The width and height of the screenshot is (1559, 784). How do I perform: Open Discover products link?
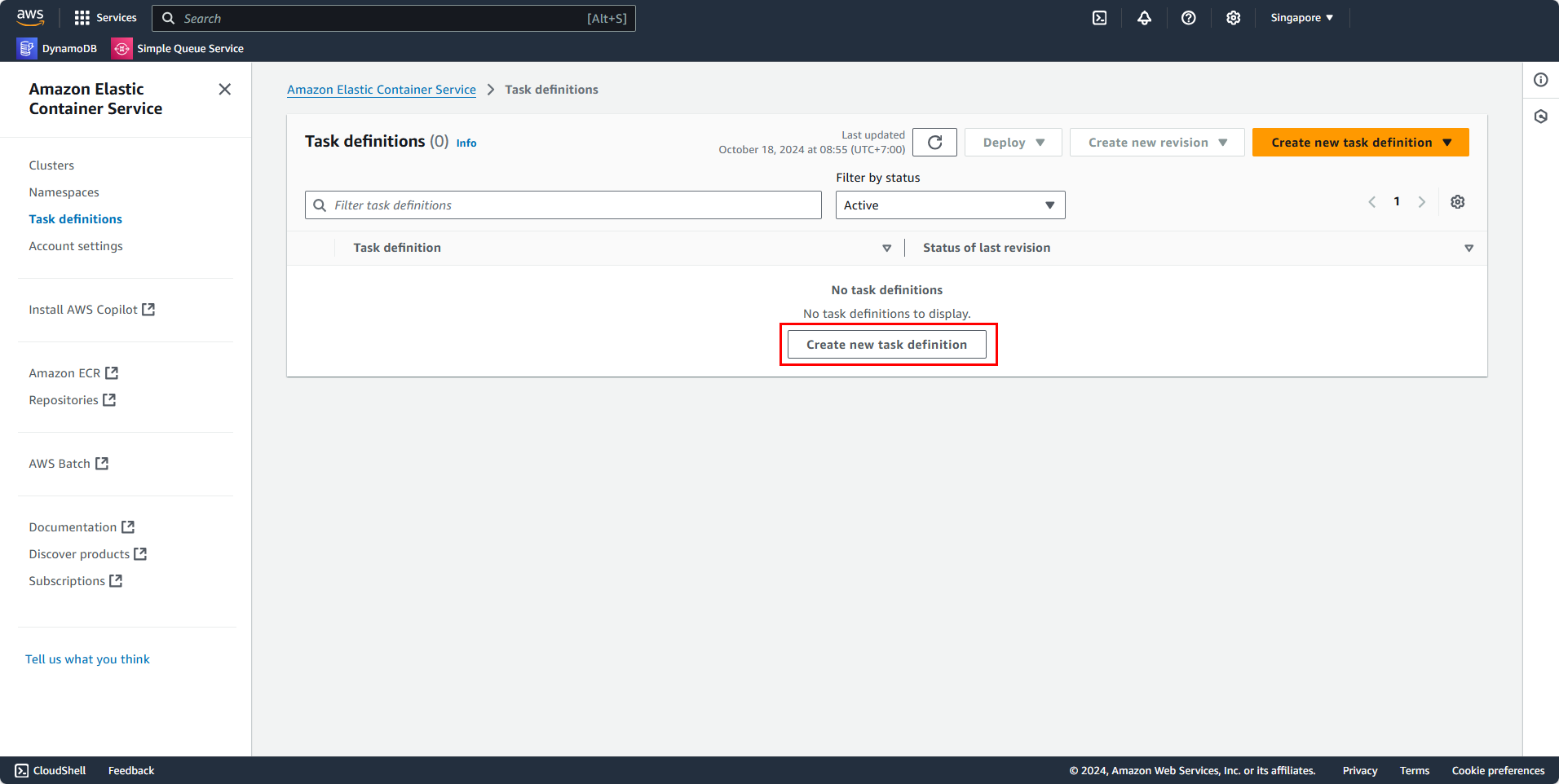point(87,554)
